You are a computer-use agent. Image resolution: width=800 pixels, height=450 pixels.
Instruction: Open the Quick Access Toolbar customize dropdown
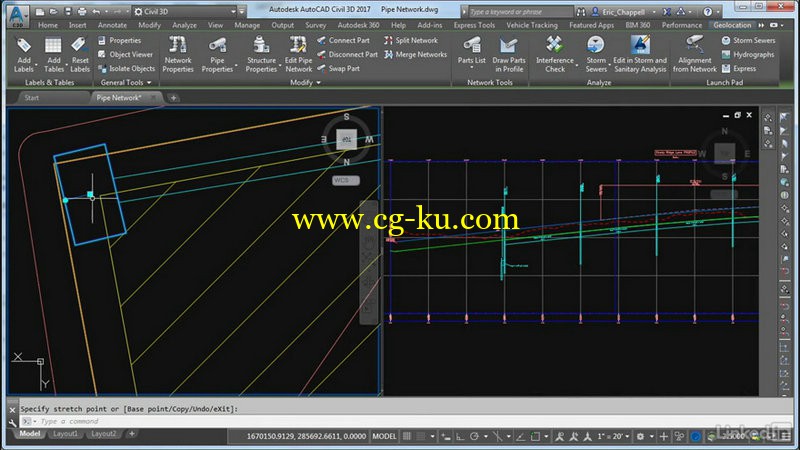click(242, 11)
